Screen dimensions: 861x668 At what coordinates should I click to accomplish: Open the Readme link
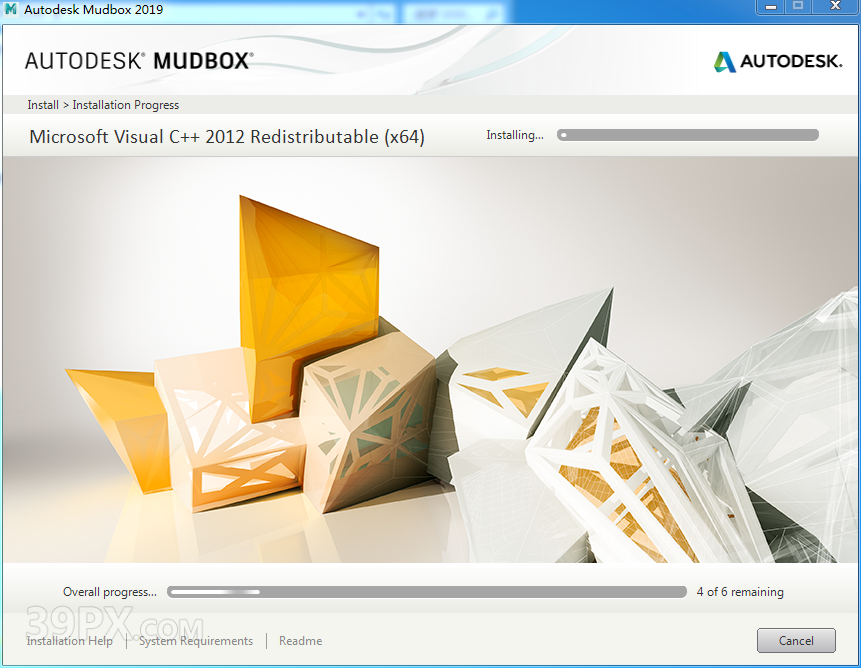(300, 641)
